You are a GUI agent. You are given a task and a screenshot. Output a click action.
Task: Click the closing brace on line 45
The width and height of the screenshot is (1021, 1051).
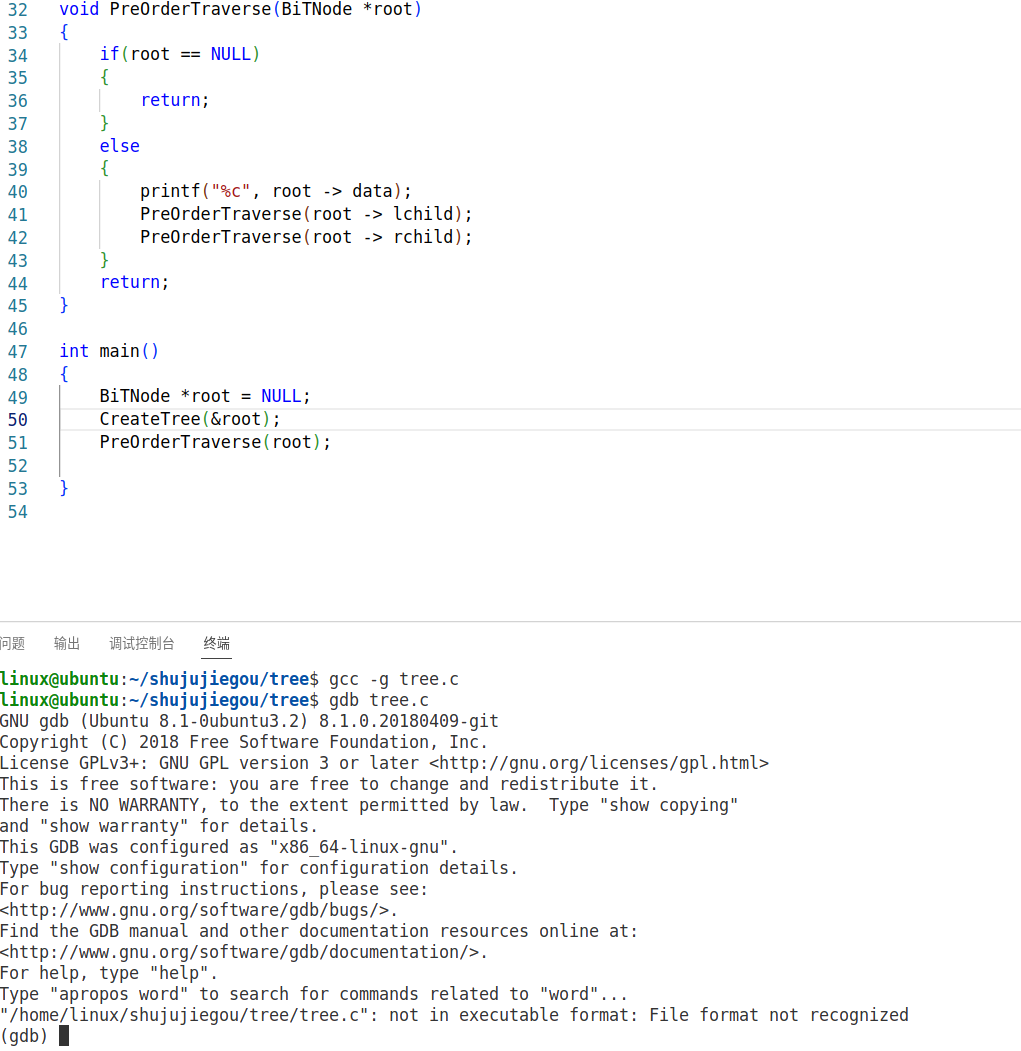[x=64, y=305]
